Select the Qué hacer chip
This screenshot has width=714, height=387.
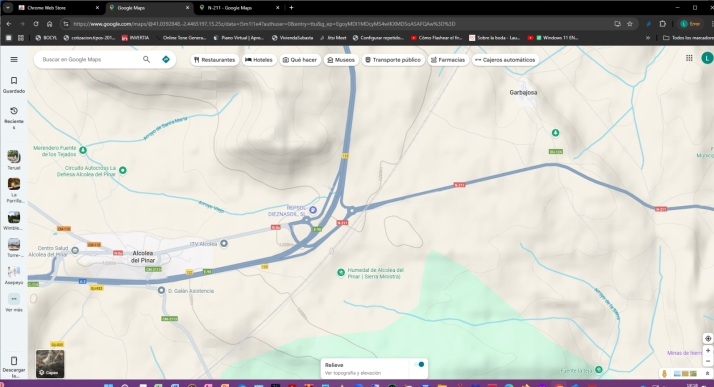(x=300, y=60)
